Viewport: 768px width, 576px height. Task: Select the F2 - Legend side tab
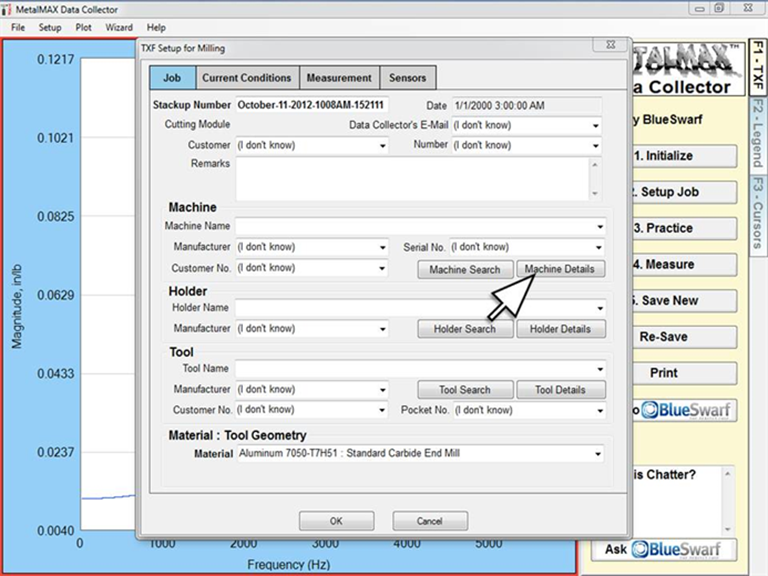757,134
